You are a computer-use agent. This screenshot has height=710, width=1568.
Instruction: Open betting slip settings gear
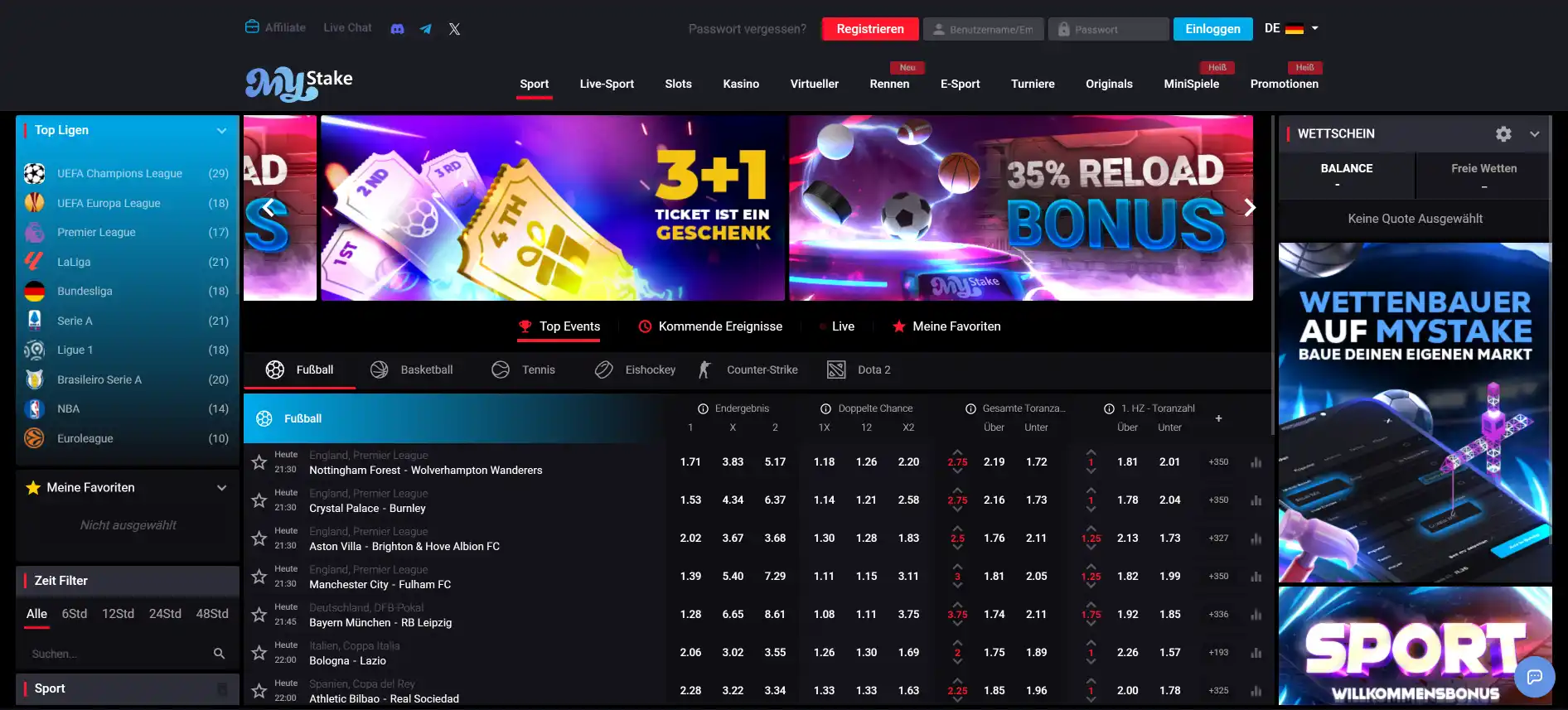[1503, 133]
